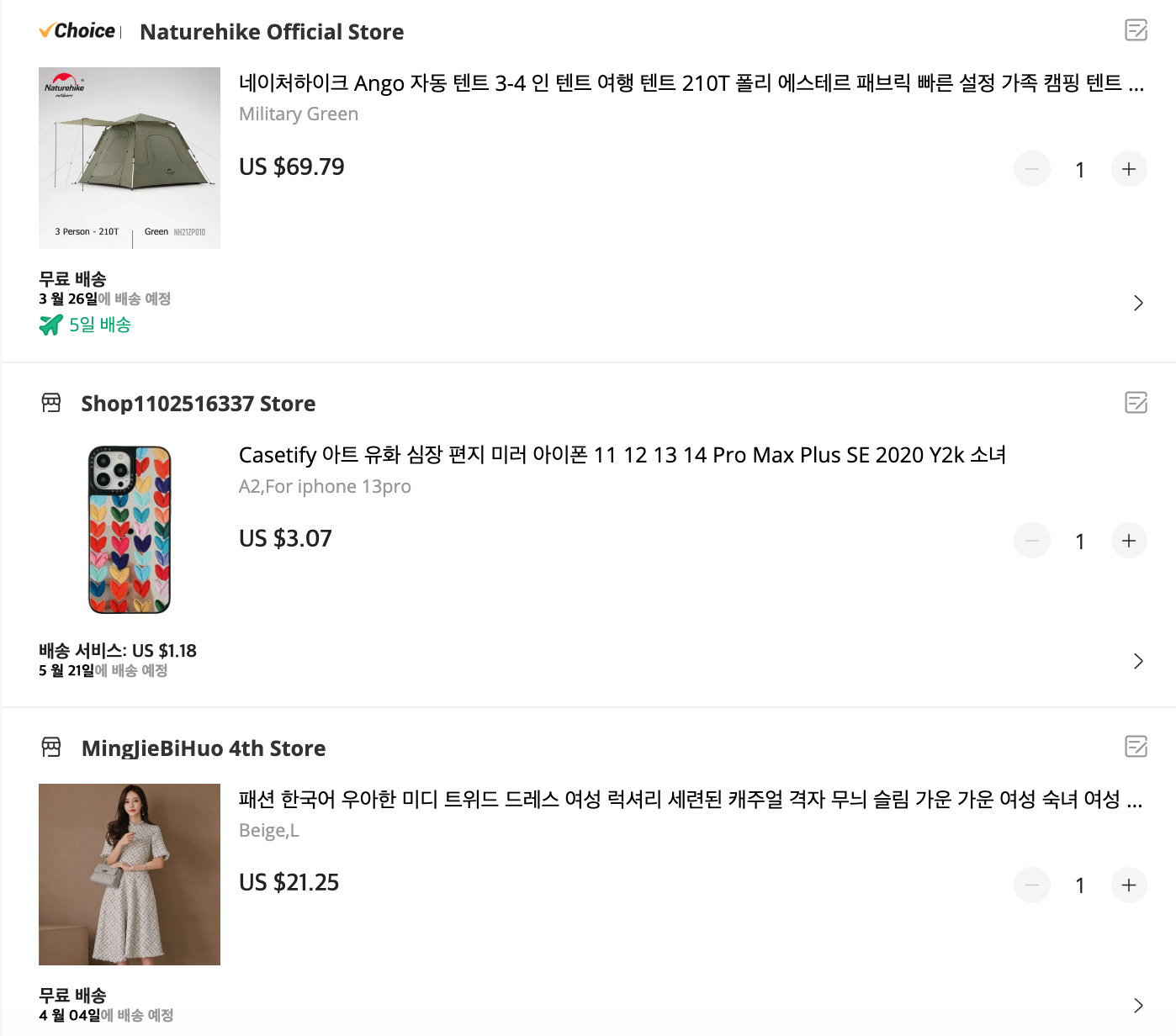Select the storefront icon beside Shop1102516337 Store
This screenshot has height=1036, width=1176.
pyautogui.click(x=51, y=403)
